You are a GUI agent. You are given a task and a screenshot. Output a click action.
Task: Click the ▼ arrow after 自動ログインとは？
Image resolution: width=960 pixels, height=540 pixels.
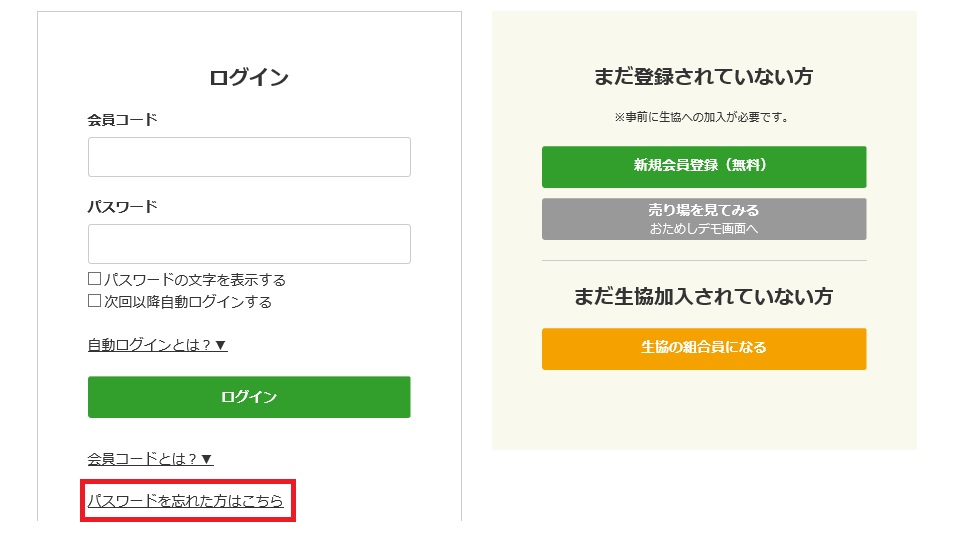pos(221,345)
